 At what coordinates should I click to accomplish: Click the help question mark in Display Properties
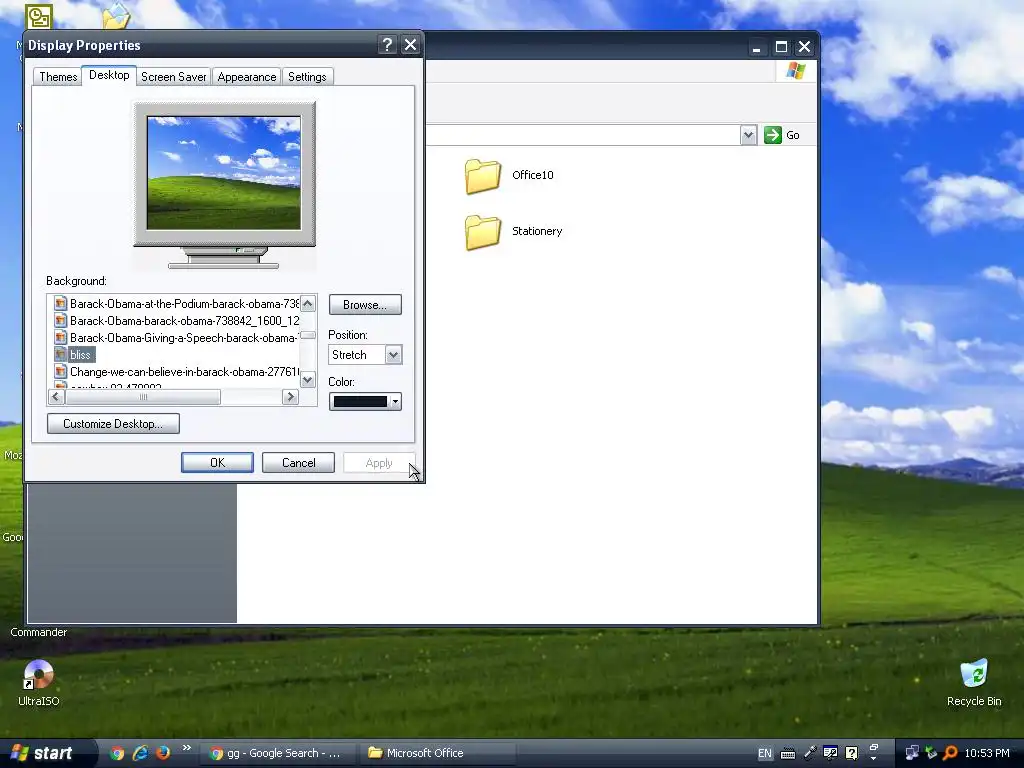tap(387, 45)
